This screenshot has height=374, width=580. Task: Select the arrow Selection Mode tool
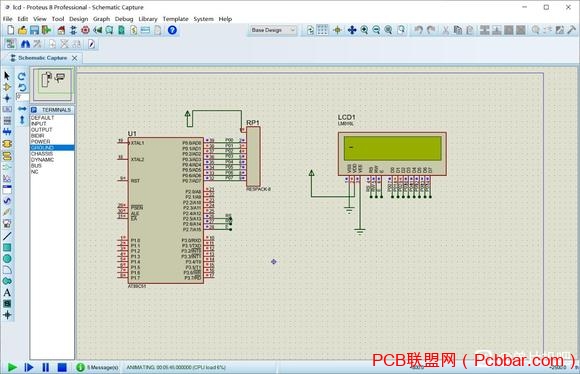[7, 76]
